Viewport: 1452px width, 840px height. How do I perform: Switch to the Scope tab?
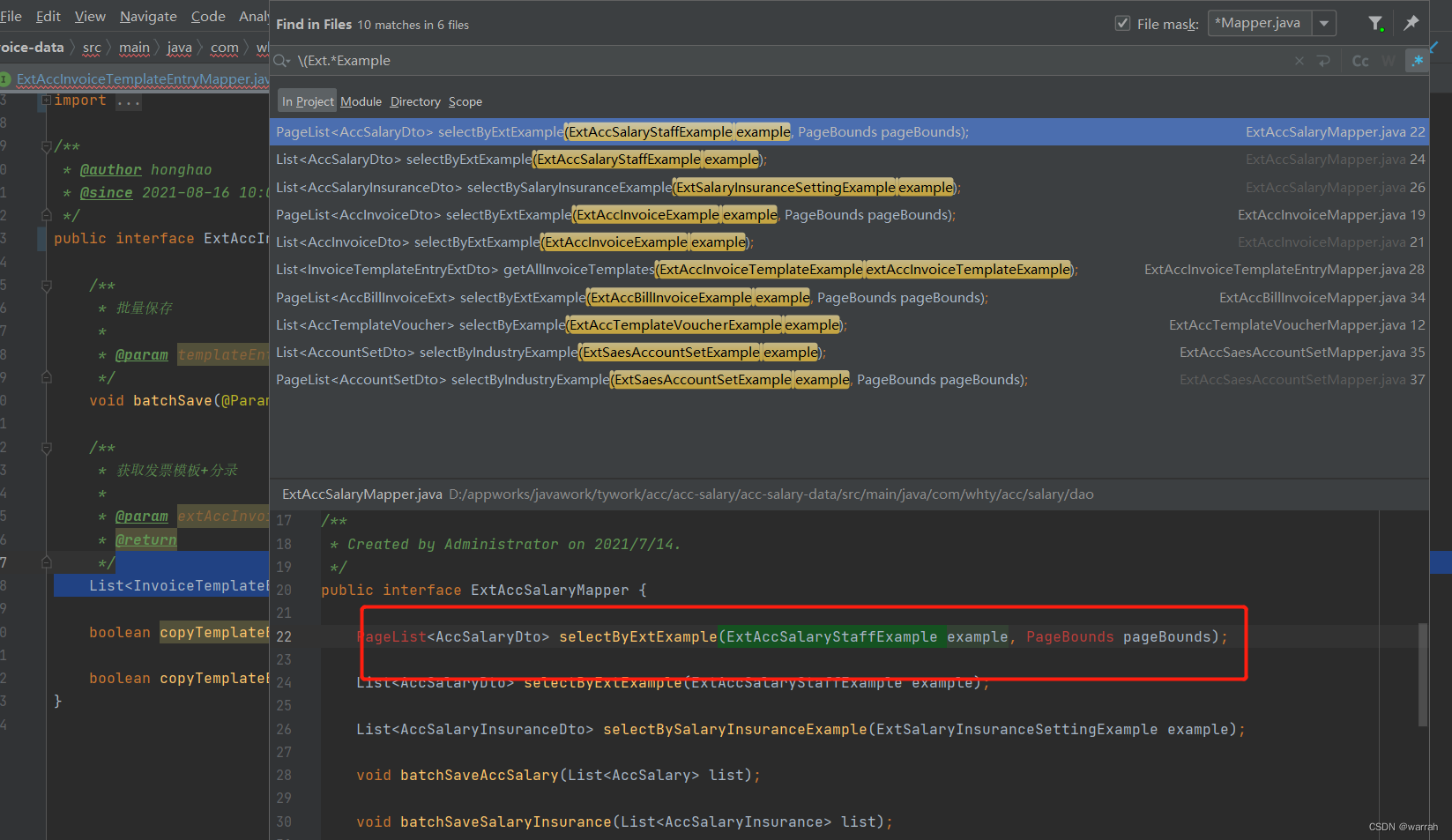pyautogui.click(x=465, y=101)
